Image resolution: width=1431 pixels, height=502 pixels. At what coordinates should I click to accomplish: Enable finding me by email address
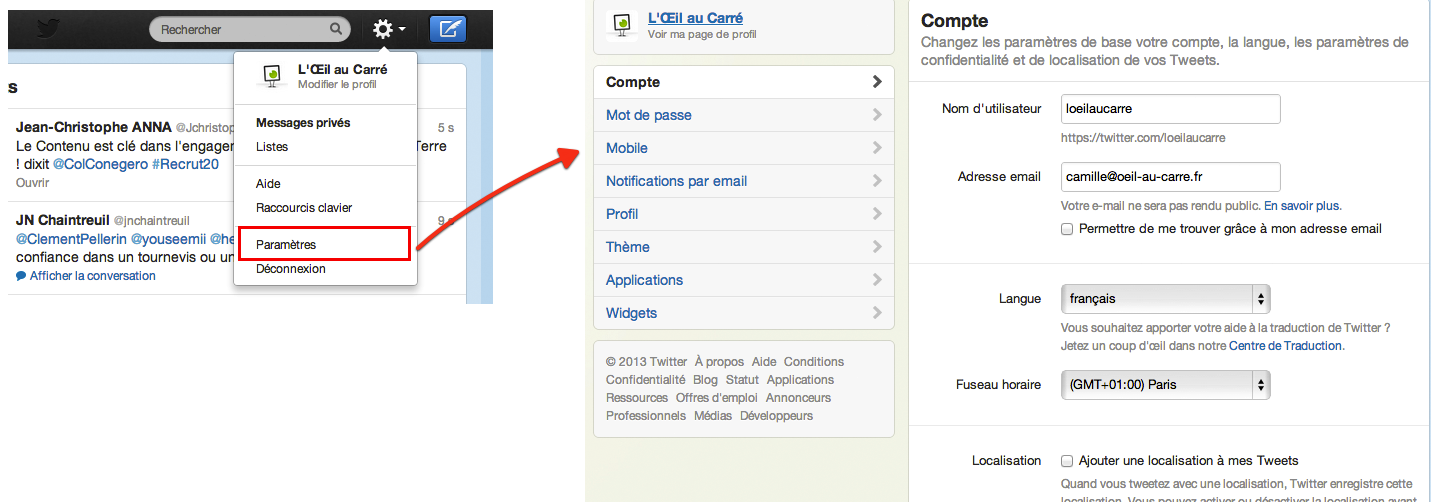pos(1067,229)
